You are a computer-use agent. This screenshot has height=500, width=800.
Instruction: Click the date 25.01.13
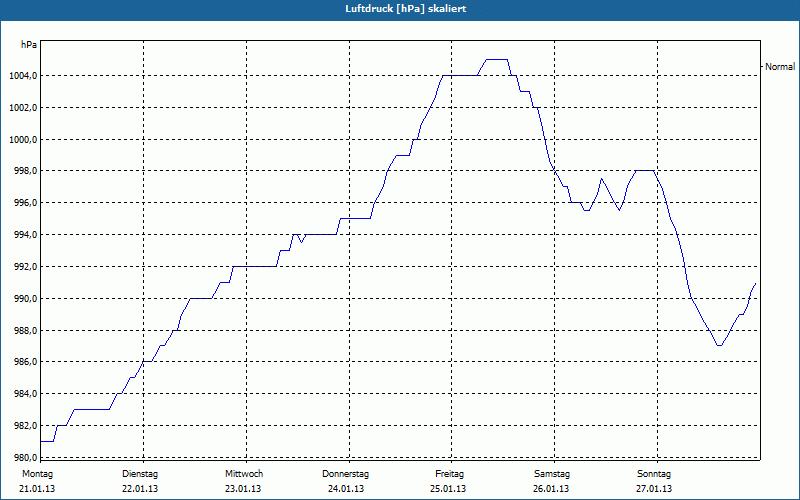[448, 489]
